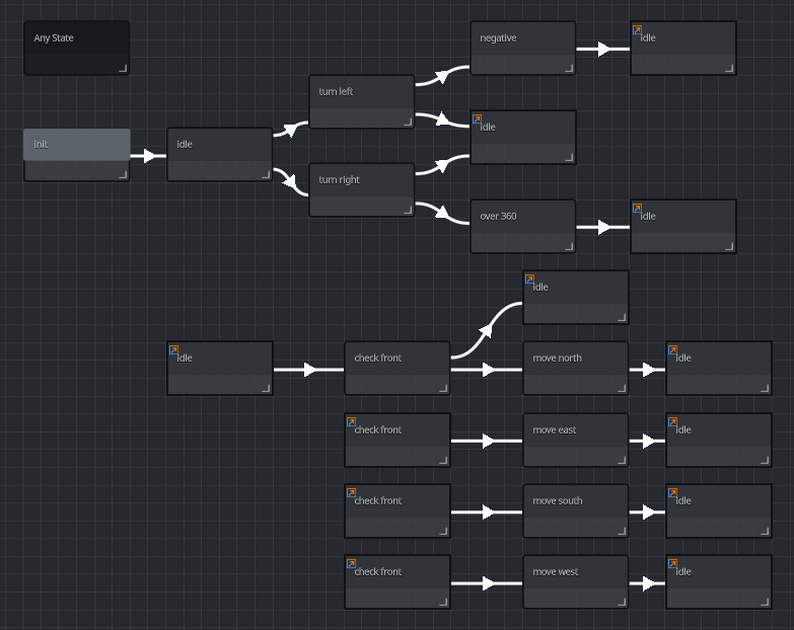794x630 pixels.
Task: Select the transition arrow from init to idle
Action: (148, 155)
